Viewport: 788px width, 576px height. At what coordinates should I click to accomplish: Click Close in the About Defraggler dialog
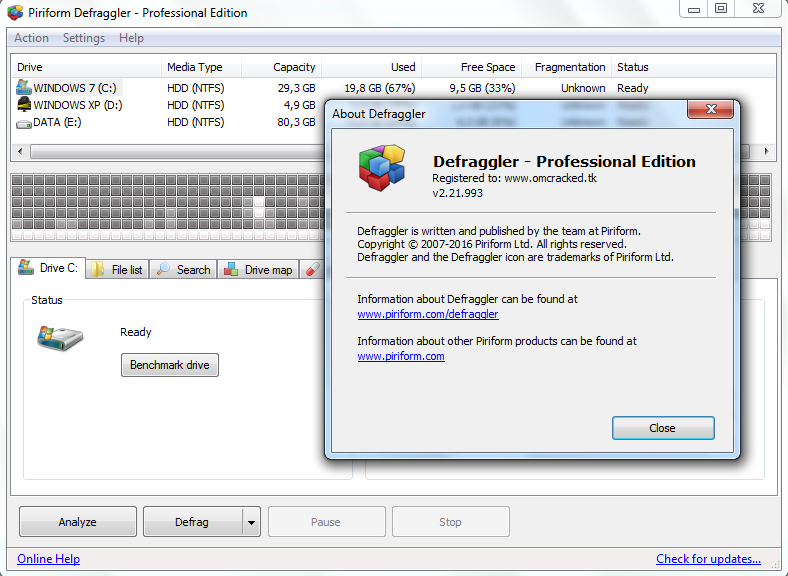coord(663,428)
